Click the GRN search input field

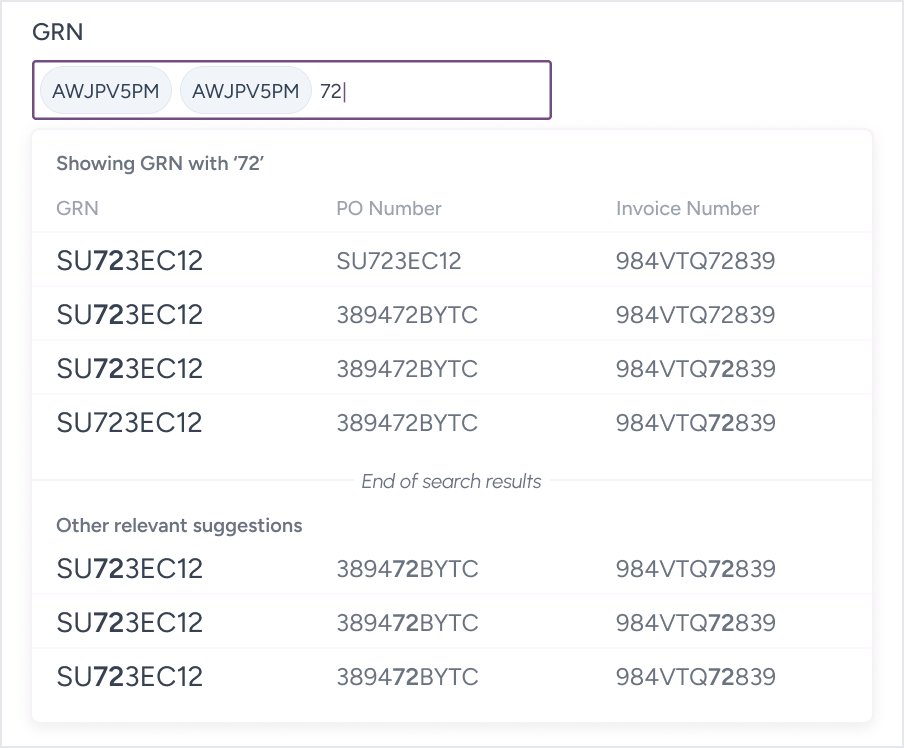pyautogui.click(x=440, y=91)
